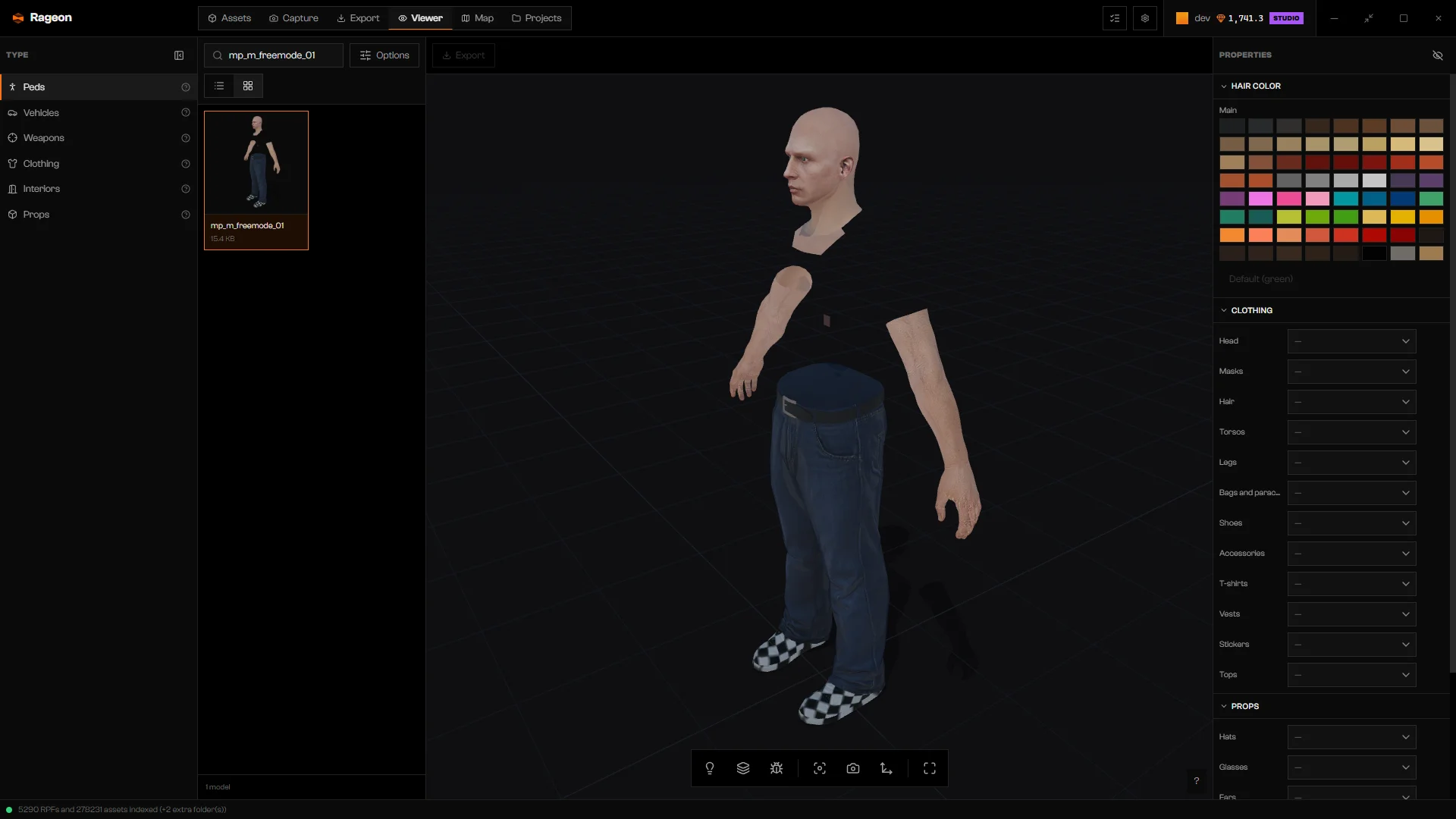Click the search field containing mp_m_freemode_01
The width and height of the screenshot is (1456, 819).
point(274,55)
